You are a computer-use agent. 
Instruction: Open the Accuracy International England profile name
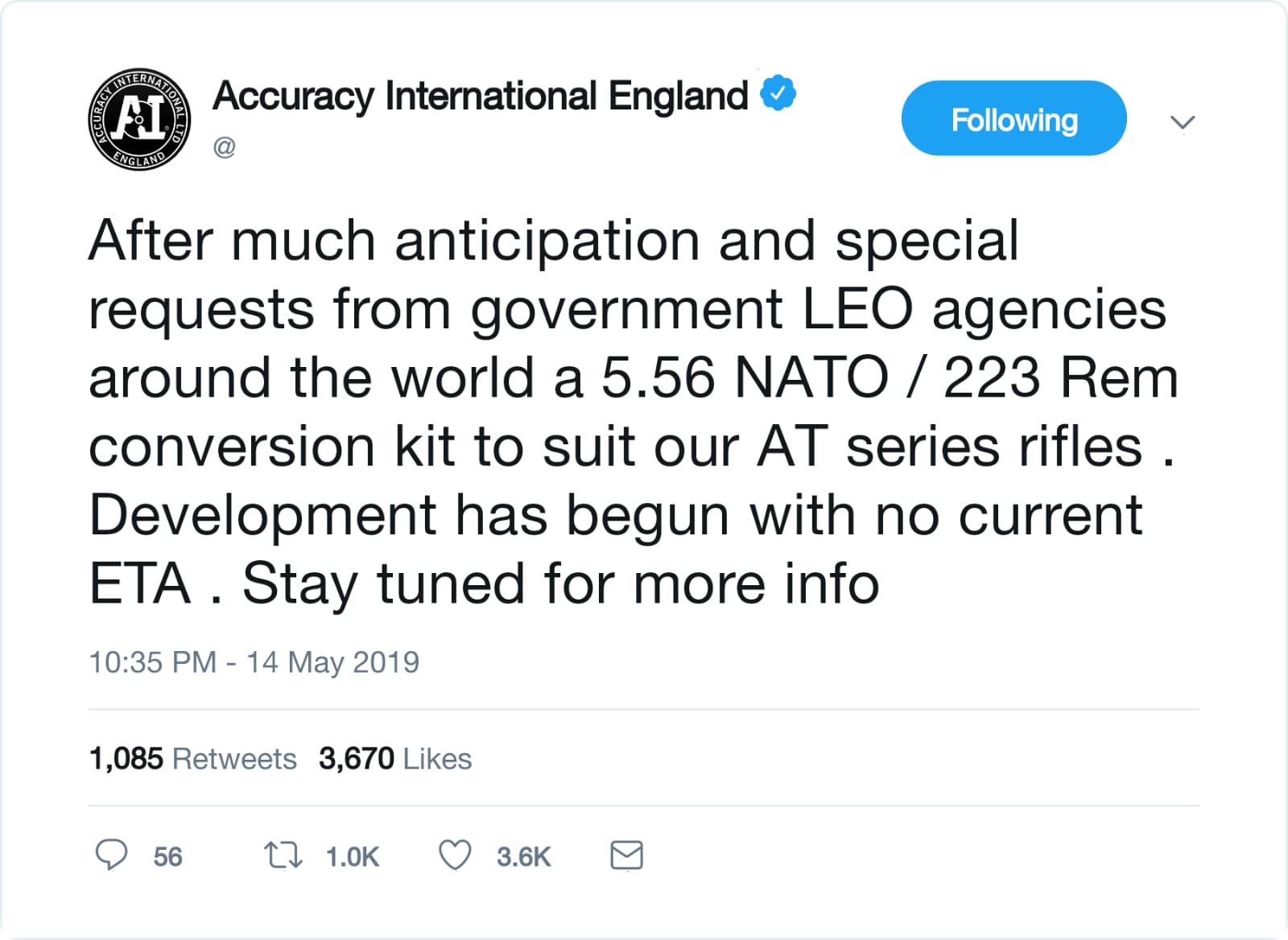pos(481,96)
